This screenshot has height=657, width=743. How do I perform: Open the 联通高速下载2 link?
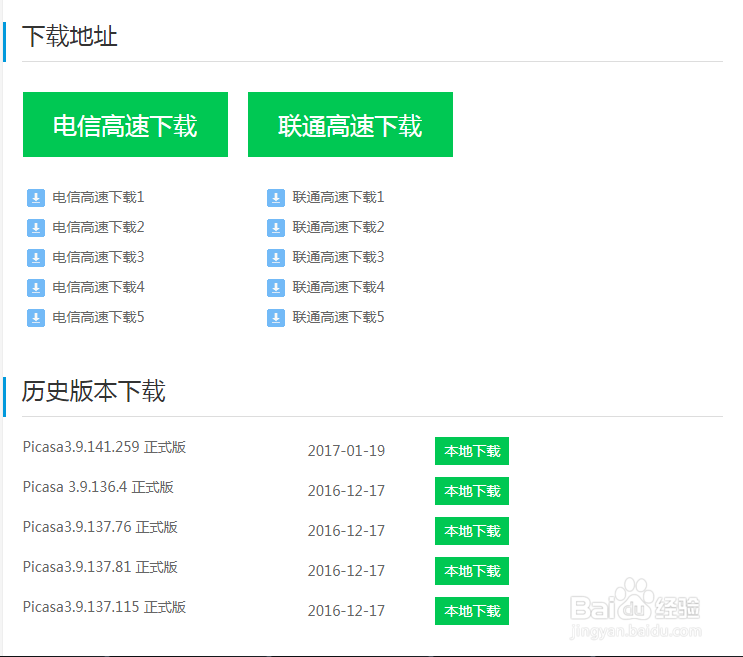click(338, 227)
